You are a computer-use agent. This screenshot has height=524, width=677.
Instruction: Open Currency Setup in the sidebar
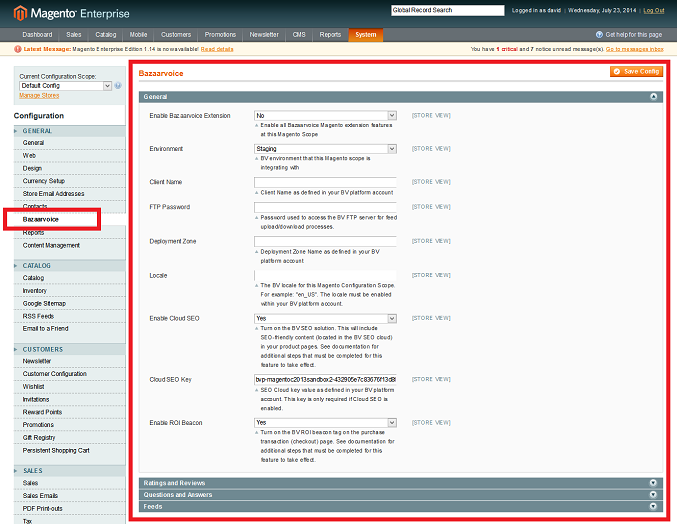44,181
